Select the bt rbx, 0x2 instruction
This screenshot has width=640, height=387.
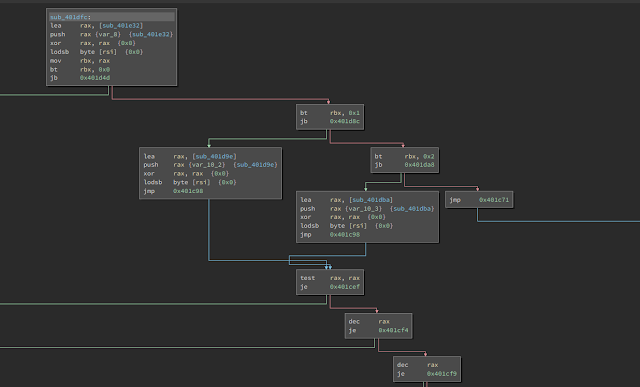click(404, 156)
